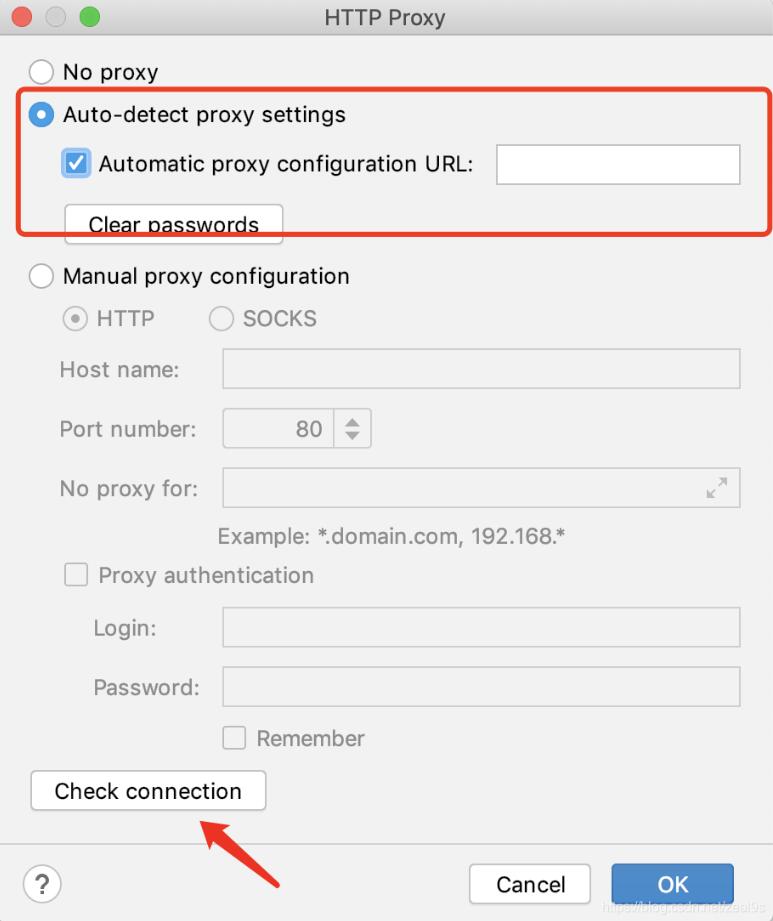This screenshot has height=921, width=773.
Task: Uncheck Automatic proxy configuration URL checkbox
Action: click(x=76, y=164)
